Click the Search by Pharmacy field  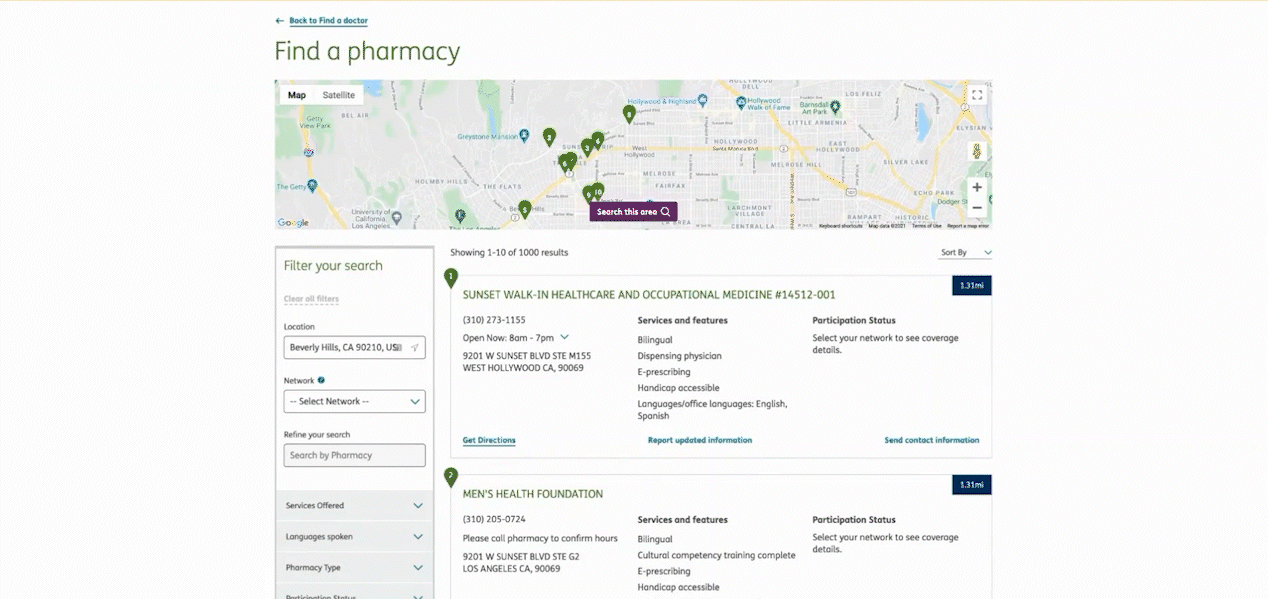pyautogui.click(x=354, y=455)
